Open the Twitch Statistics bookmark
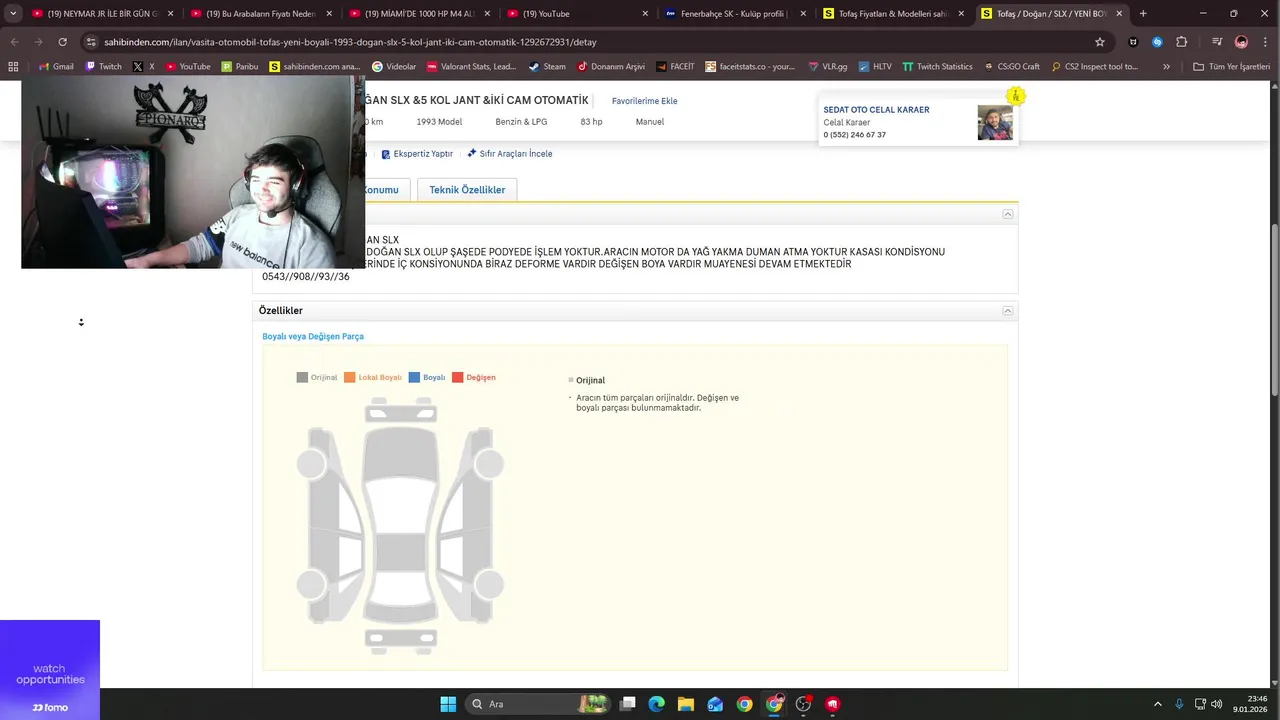Image resolution: width=1280 pixels, height=720 pixels. (x=938, y=66)
